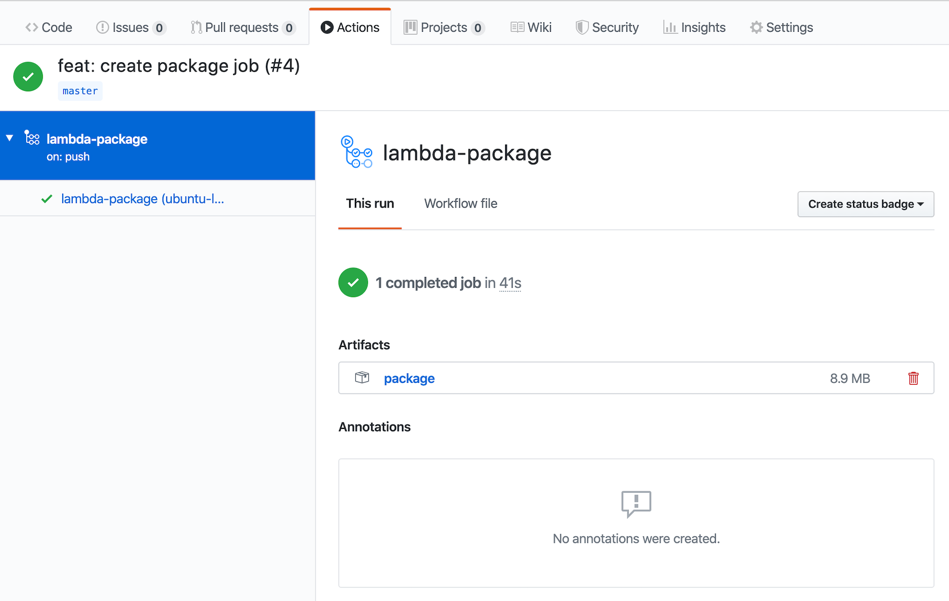
Task: Click the package artifact box icon
Action: pos(362,378)
